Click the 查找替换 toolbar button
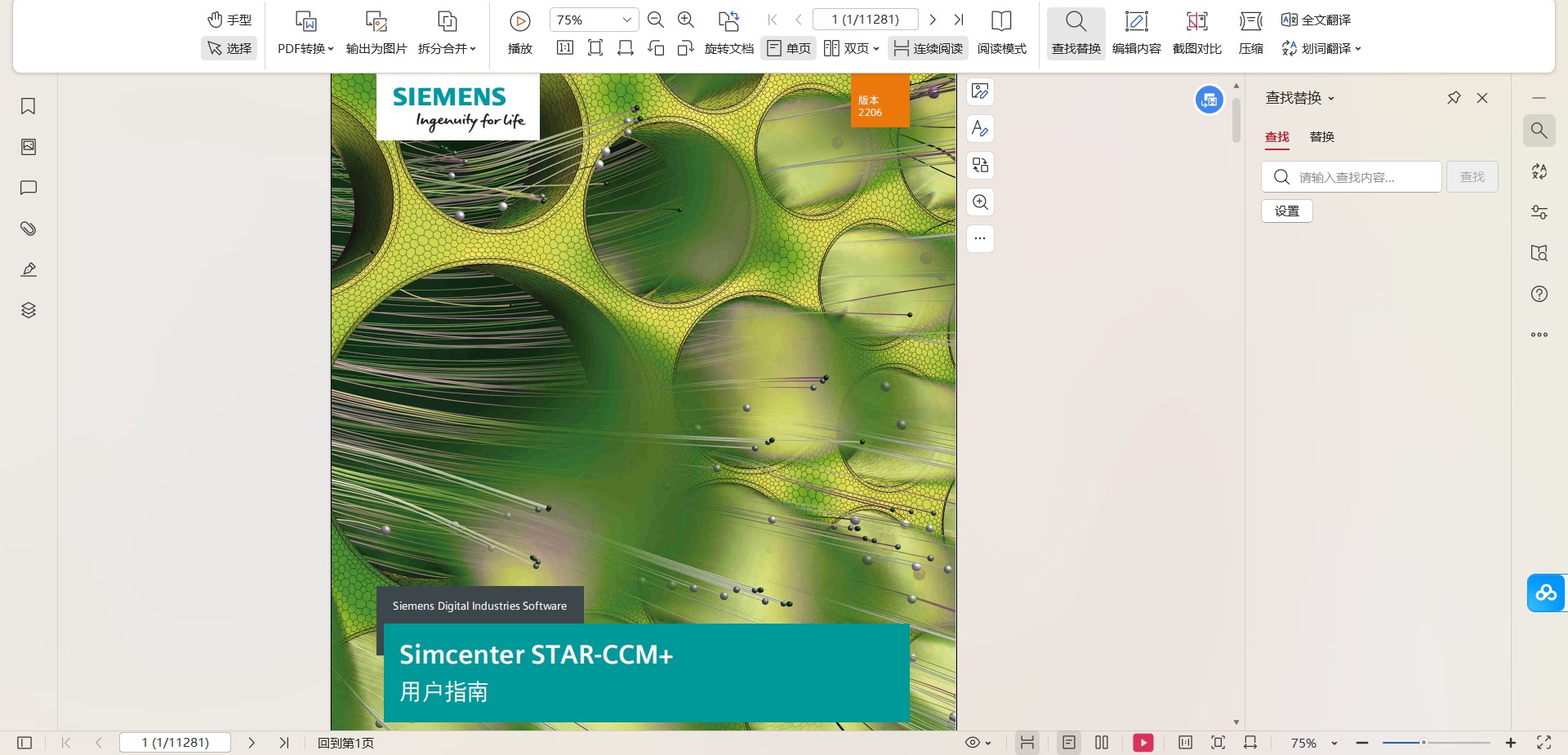 [1076, 33]
